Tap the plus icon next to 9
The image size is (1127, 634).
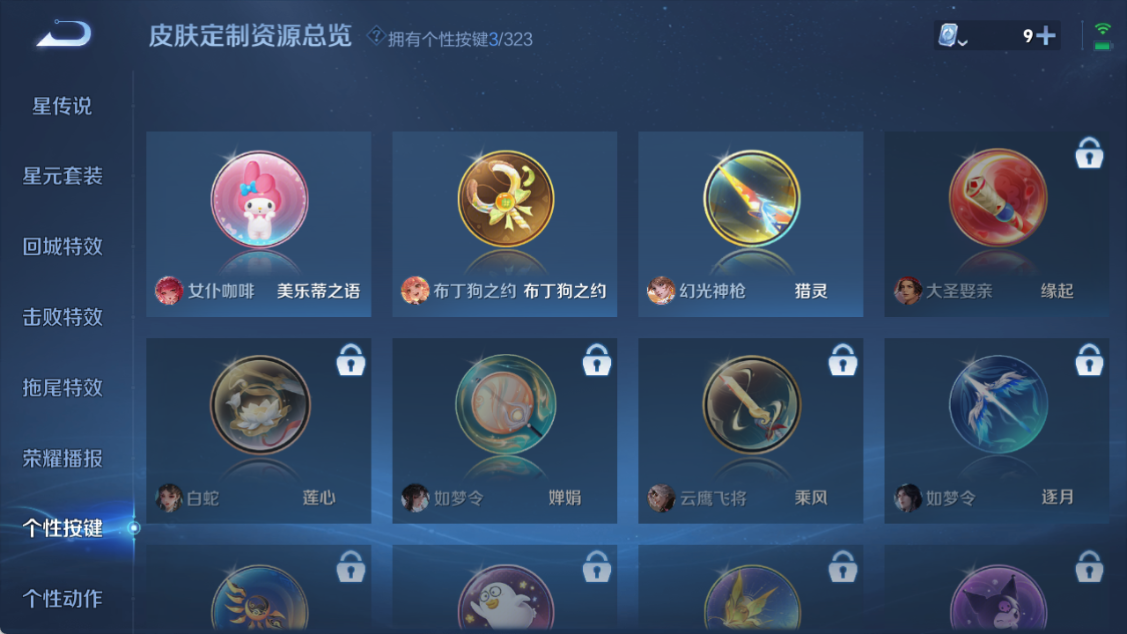click(x=1046, y=35)
